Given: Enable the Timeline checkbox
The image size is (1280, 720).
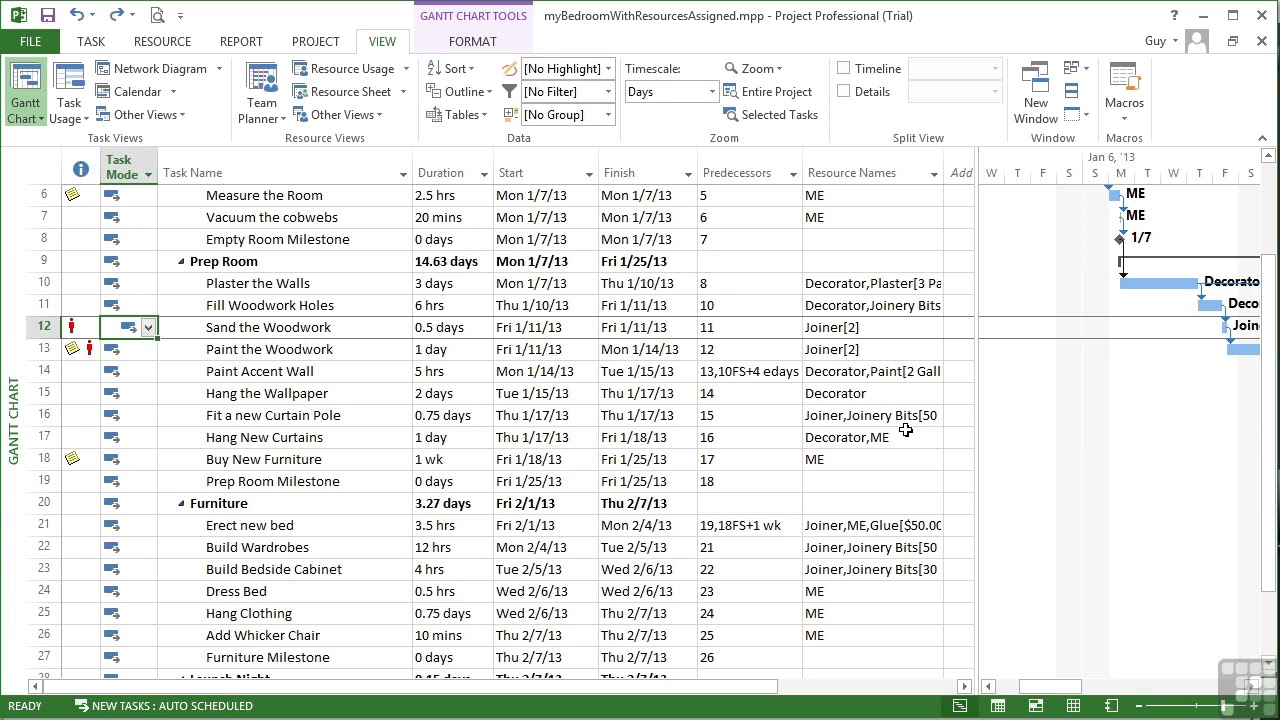Looking at the screenshot, I should 843,68.
